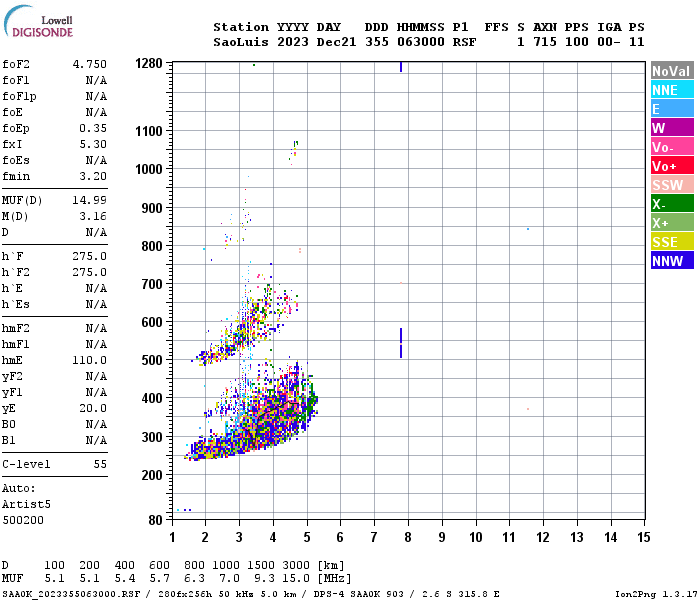Click the SaoLuis station name in header

(241, 42)
